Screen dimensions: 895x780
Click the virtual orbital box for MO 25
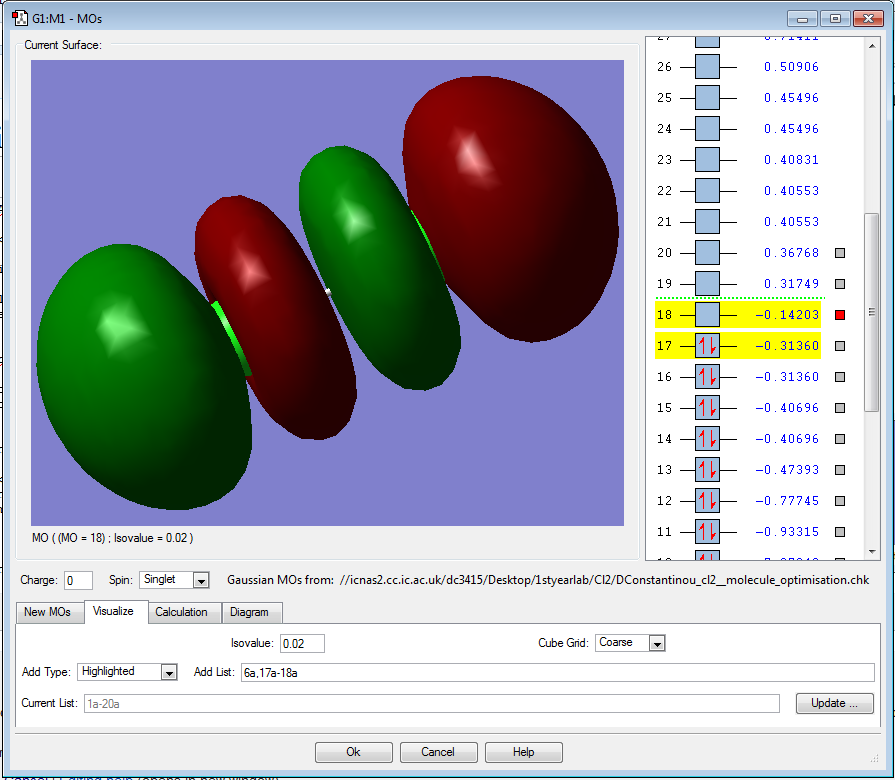coord(707,98)
